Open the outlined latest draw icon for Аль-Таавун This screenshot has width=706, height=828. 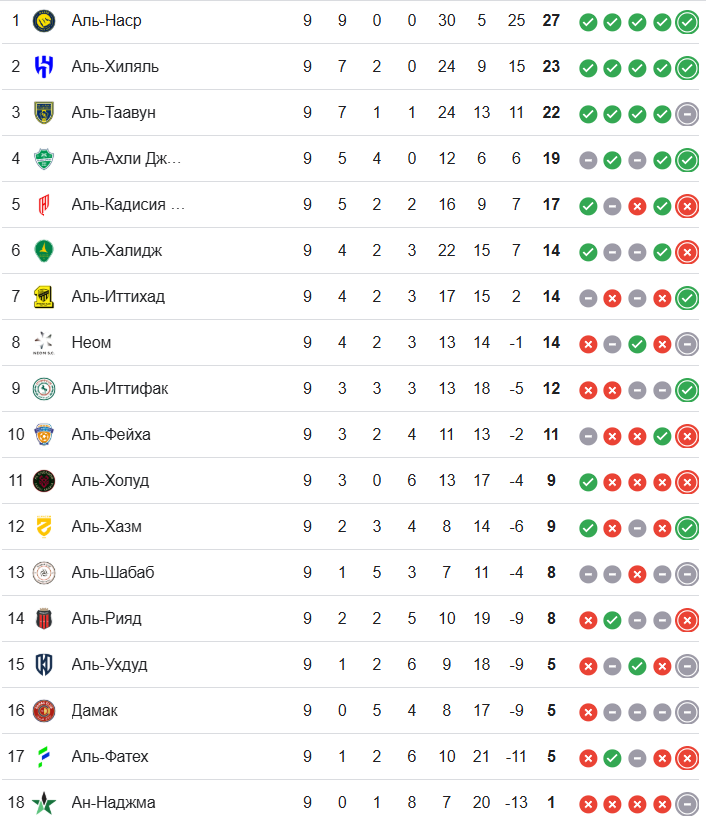(686, 113)
